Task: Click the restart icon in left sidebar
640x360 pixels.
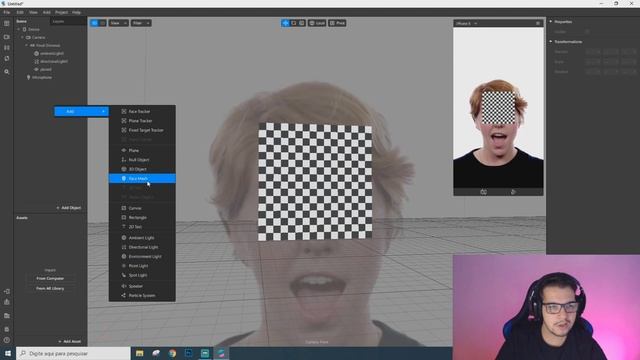Action: (x=7, y=59)
